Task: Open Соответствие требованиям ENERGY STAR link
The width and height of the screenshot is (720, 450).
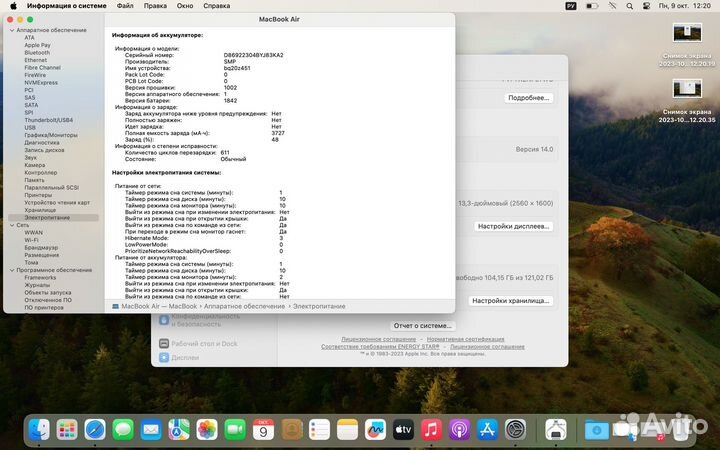Action: 380,347
